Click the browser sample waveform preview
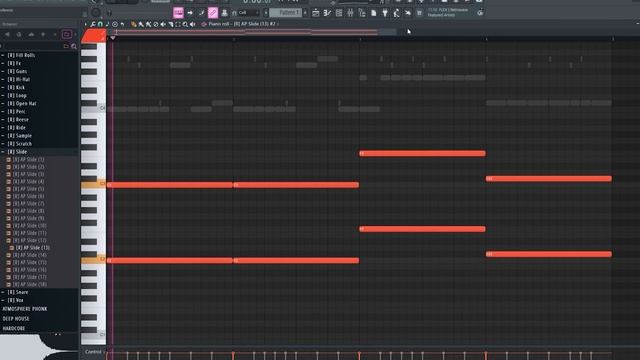The height and width of the screenshot is (360, 640). coord(39,347)
